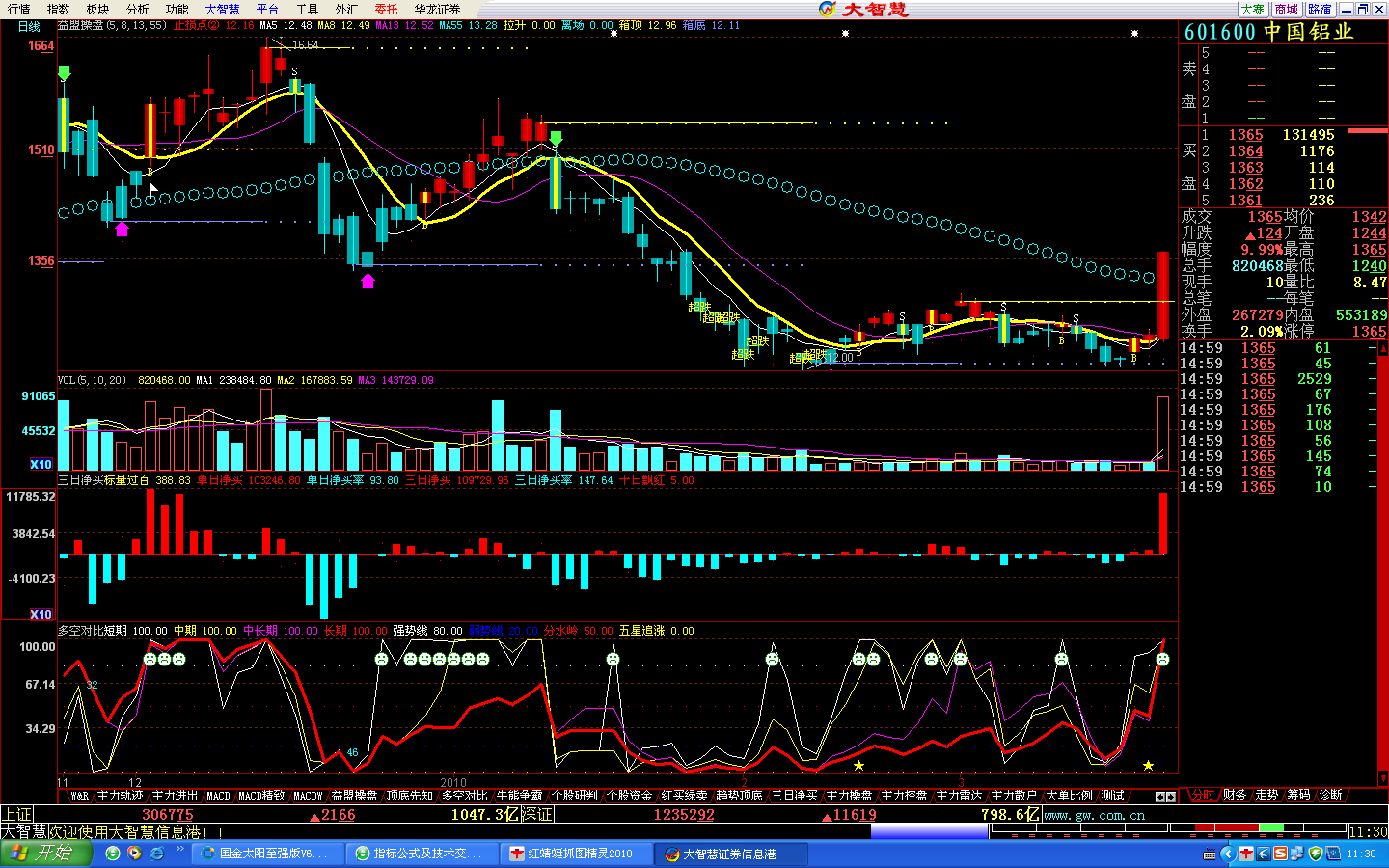Select the 三日净买 indicator tab
This screenshot has width=1389, height=868.
[795, 796]
